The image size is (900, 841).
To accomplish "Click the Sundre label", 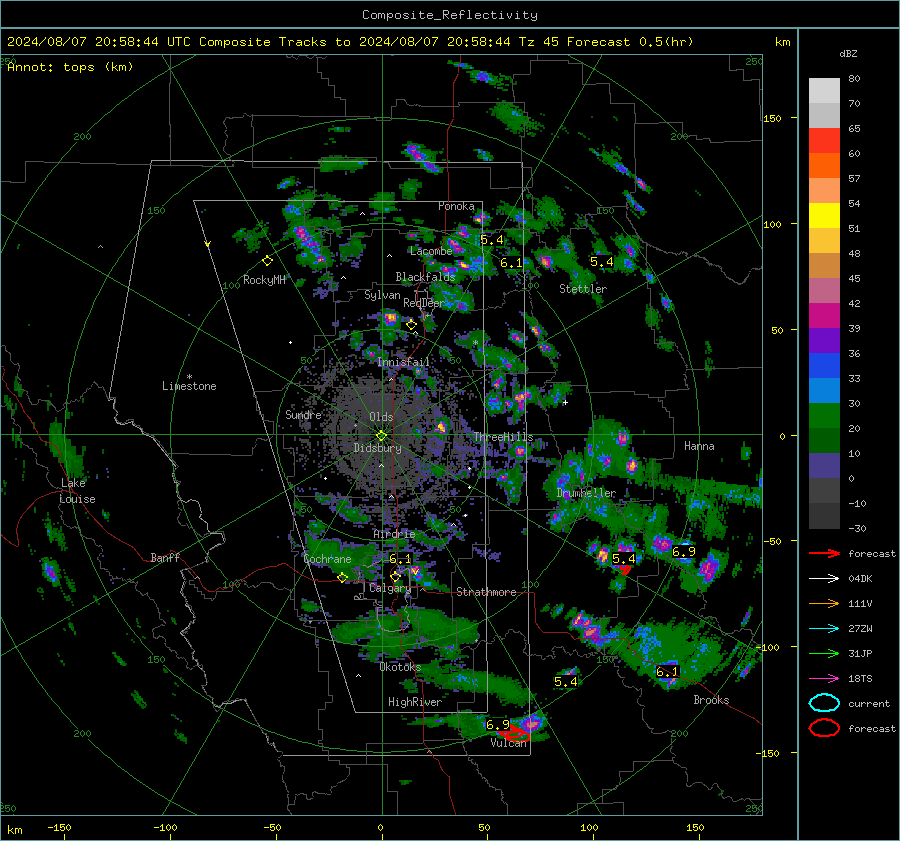I will point(304,414).
